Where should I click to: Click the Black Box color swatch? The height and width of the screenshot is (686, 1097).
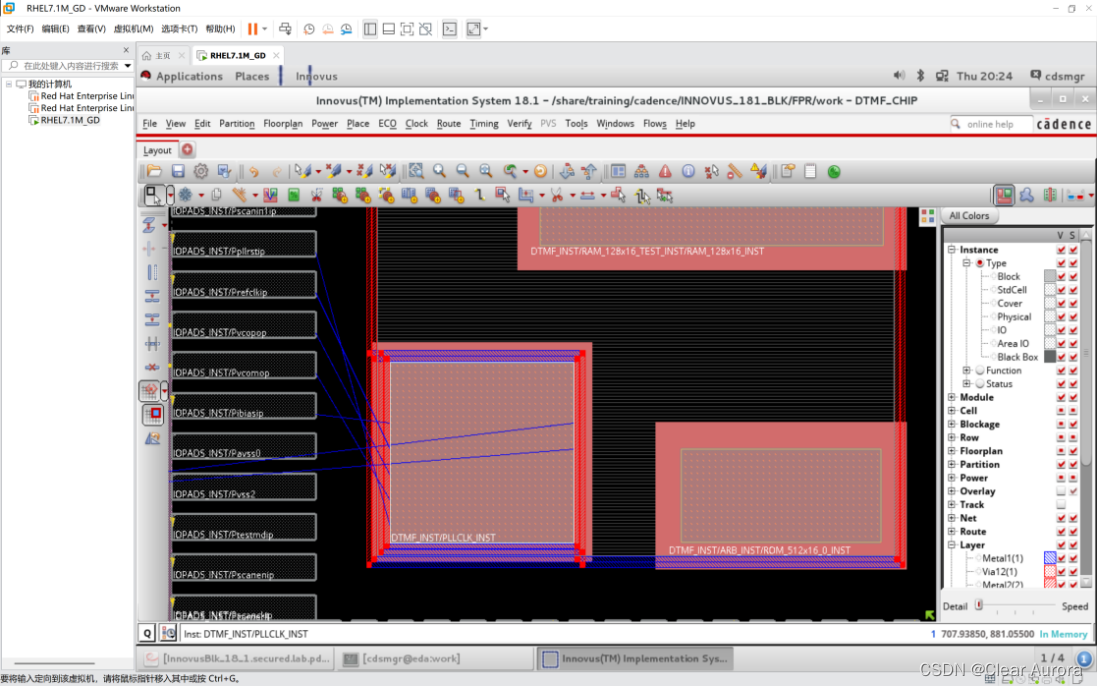[x=1049, y=357]
